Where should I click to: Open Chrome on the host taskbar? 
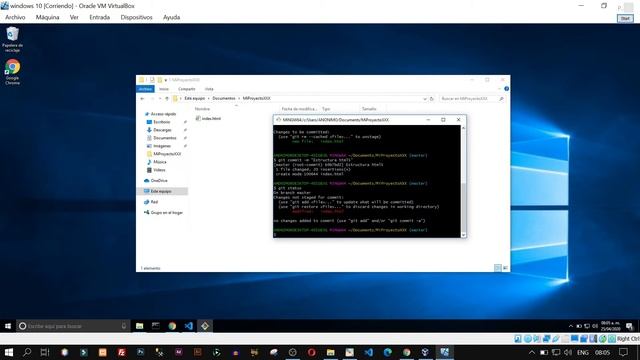407,352
